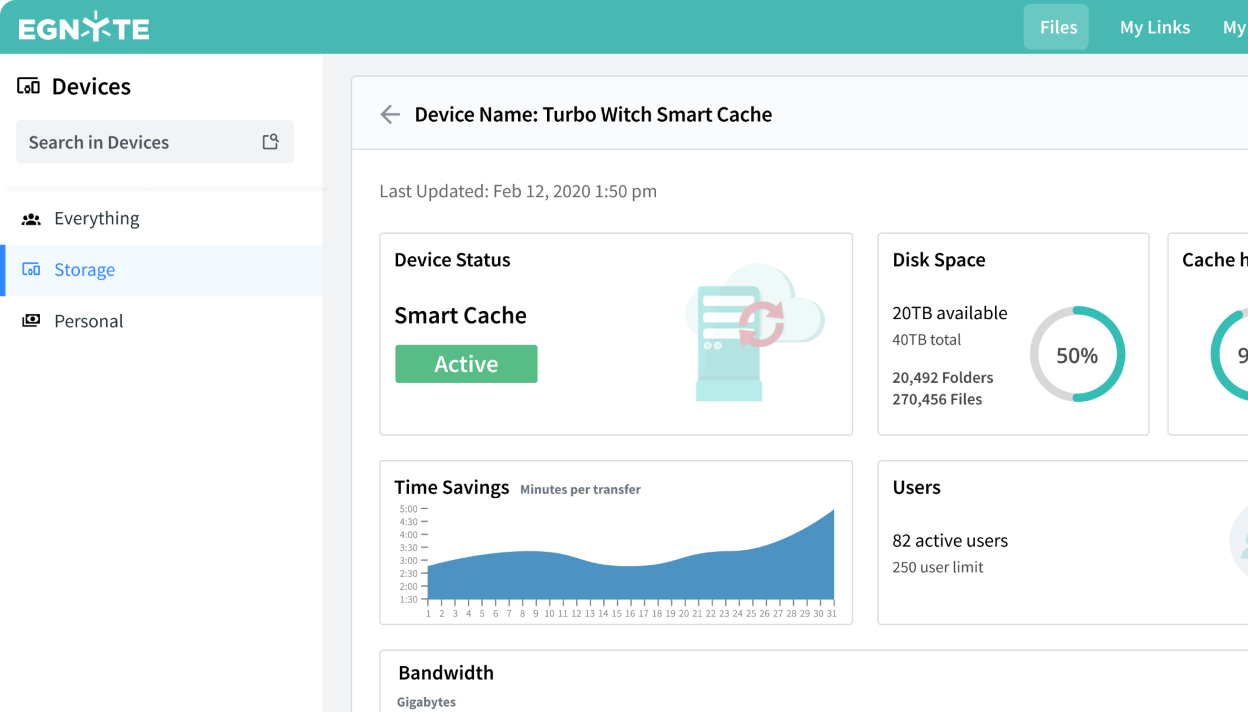Image resolution: width=1248 pixels, height=712 pixels.
Task: Click the back arrow beside Device Name
Action: 390,115
